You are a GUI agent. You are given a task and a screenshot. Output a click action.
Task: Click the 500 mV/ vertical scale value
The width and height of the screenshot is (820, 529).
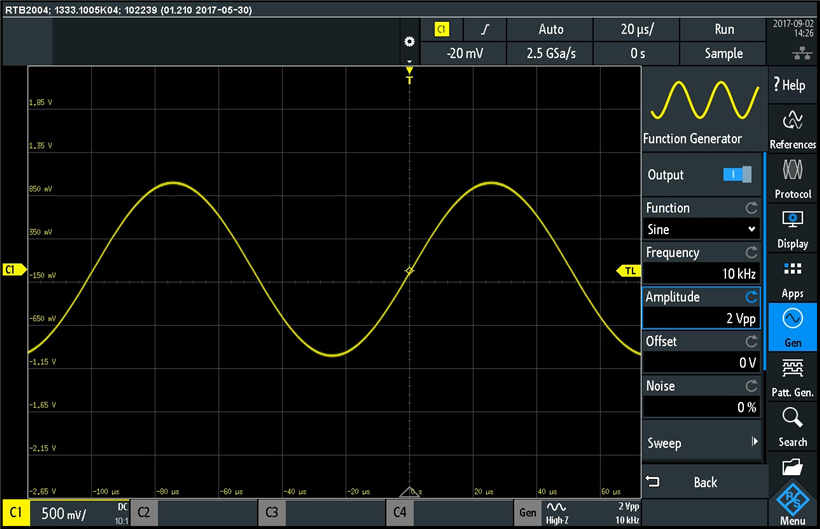[x=63, y=513]
